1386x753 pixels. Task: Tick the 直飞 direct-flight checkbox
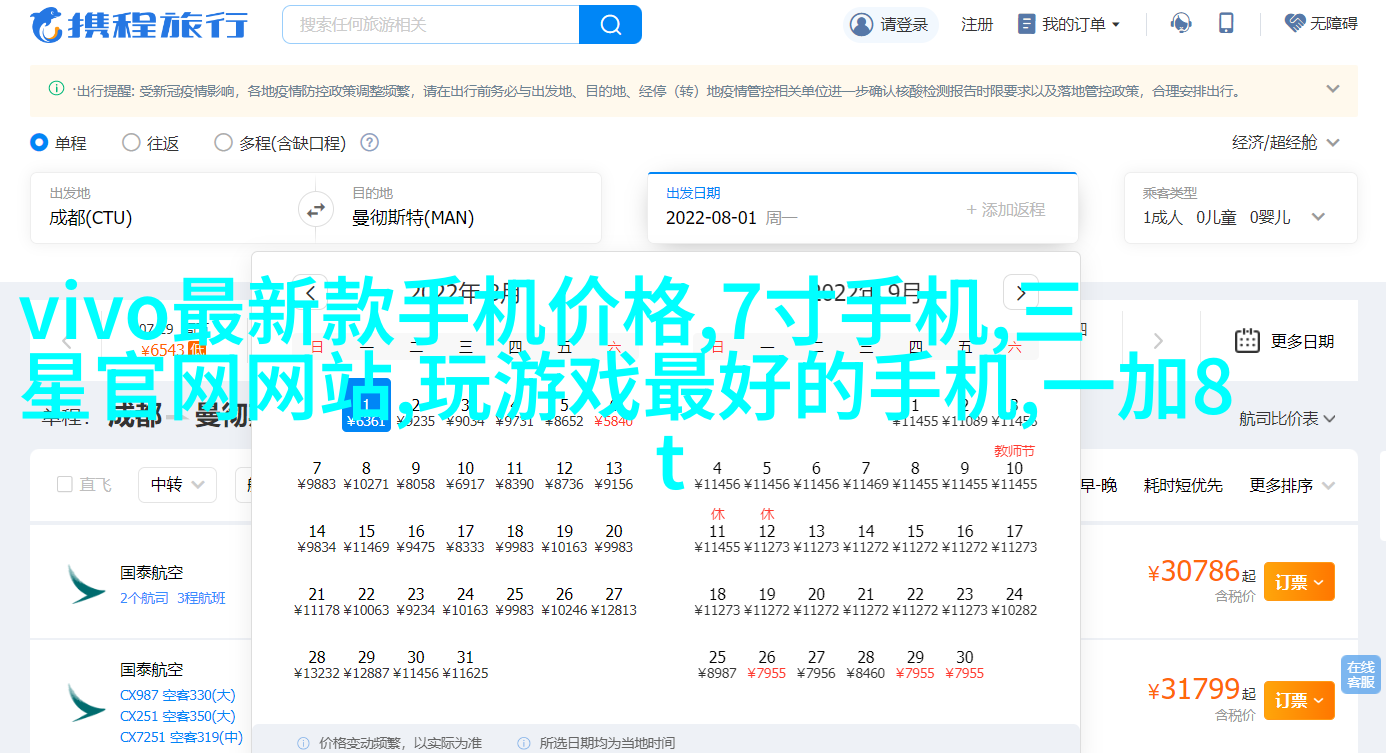tap(65, 485)
